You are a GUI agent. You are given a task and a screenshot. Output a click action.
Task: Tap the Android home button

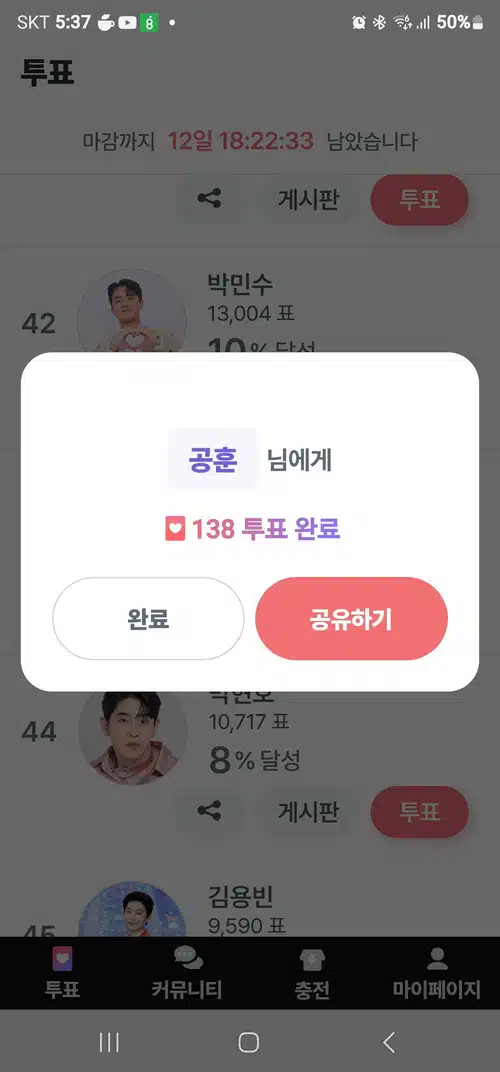pos(248,1042)
